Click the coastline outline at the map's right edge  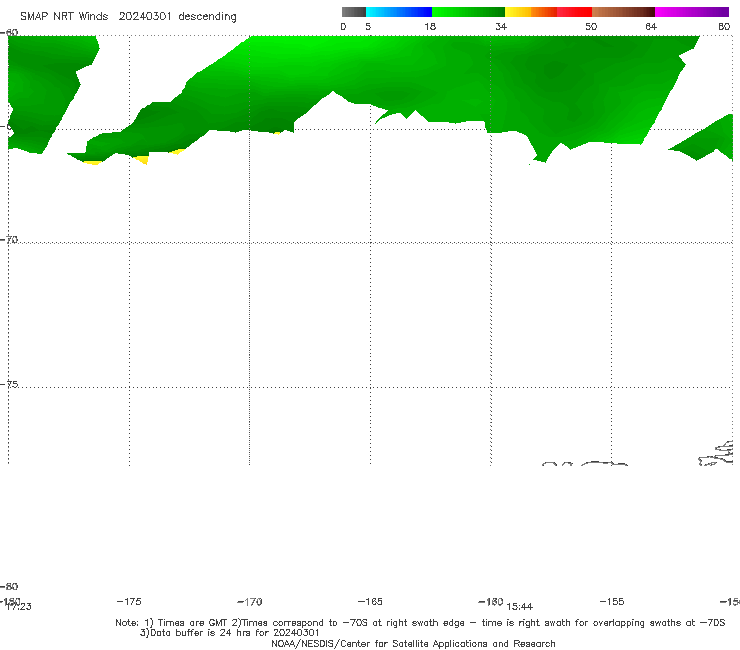(717, 454)
